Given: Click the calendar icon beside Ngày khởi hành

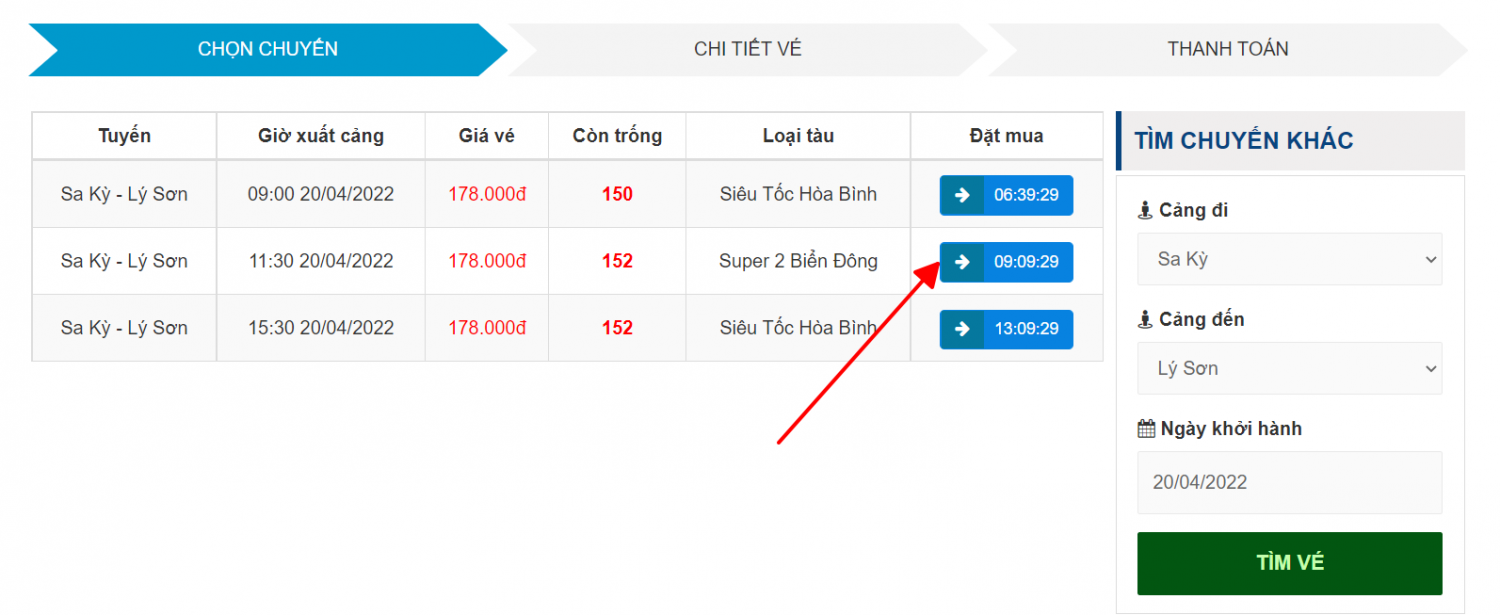Looking at the screenshot, I should (x=1146, y=429).
